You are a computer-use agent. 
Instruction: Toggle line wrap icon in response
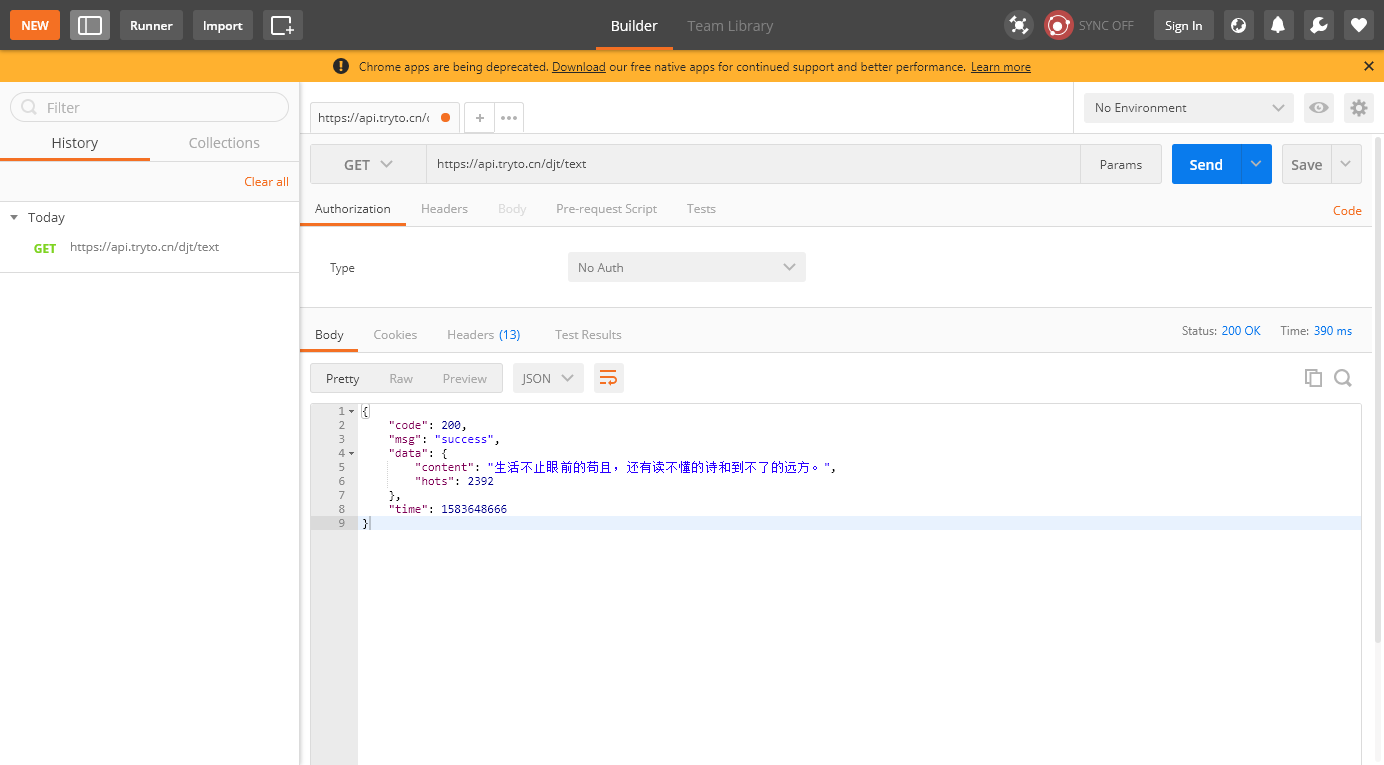click(608, 378)
